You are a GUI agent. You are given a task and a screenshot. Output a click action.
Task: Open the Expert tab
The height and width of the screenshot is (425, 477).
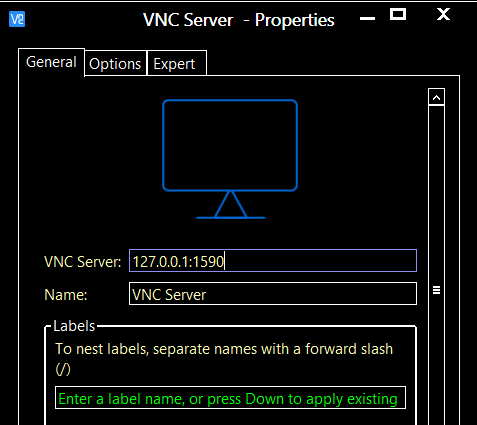[x=177, y=64]
